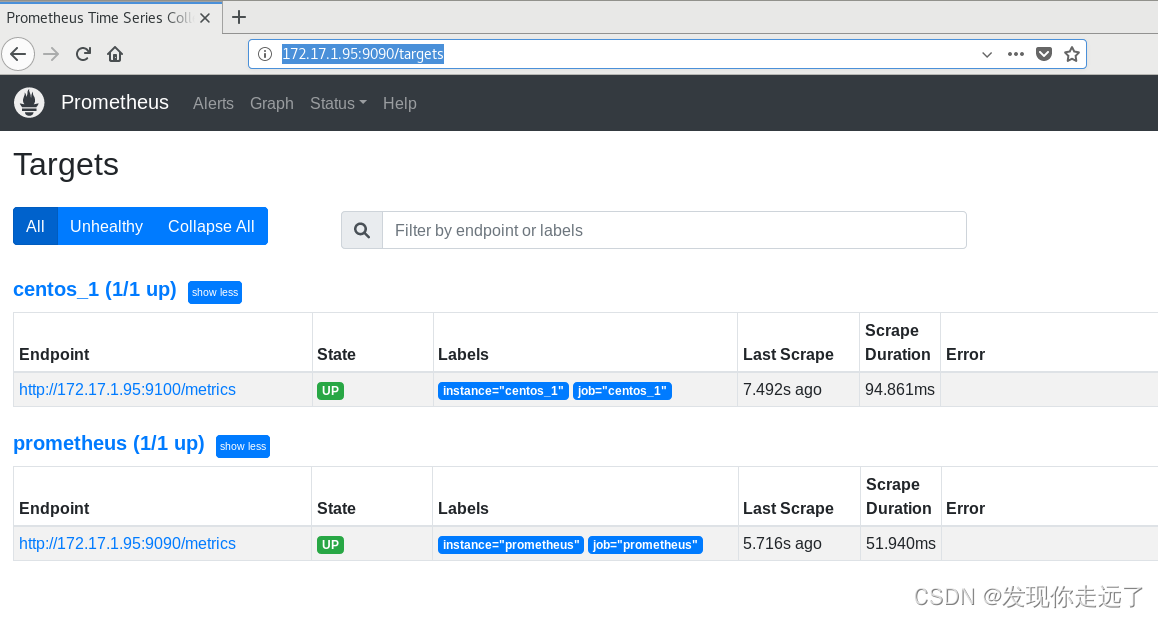Click the centos_1 (1/1 up) heading

[x=95, y=289]
